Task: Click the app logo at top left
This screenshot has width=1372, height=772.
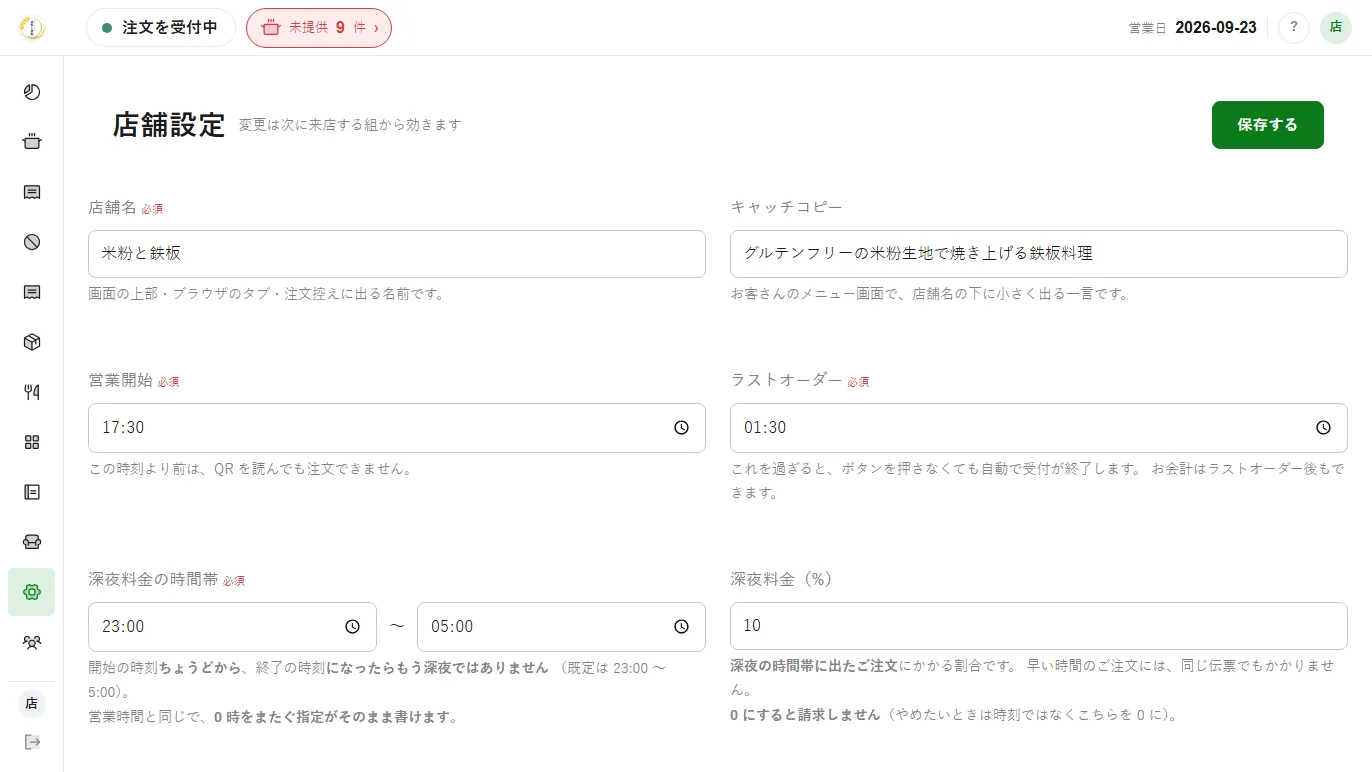Action: point(32,28)
